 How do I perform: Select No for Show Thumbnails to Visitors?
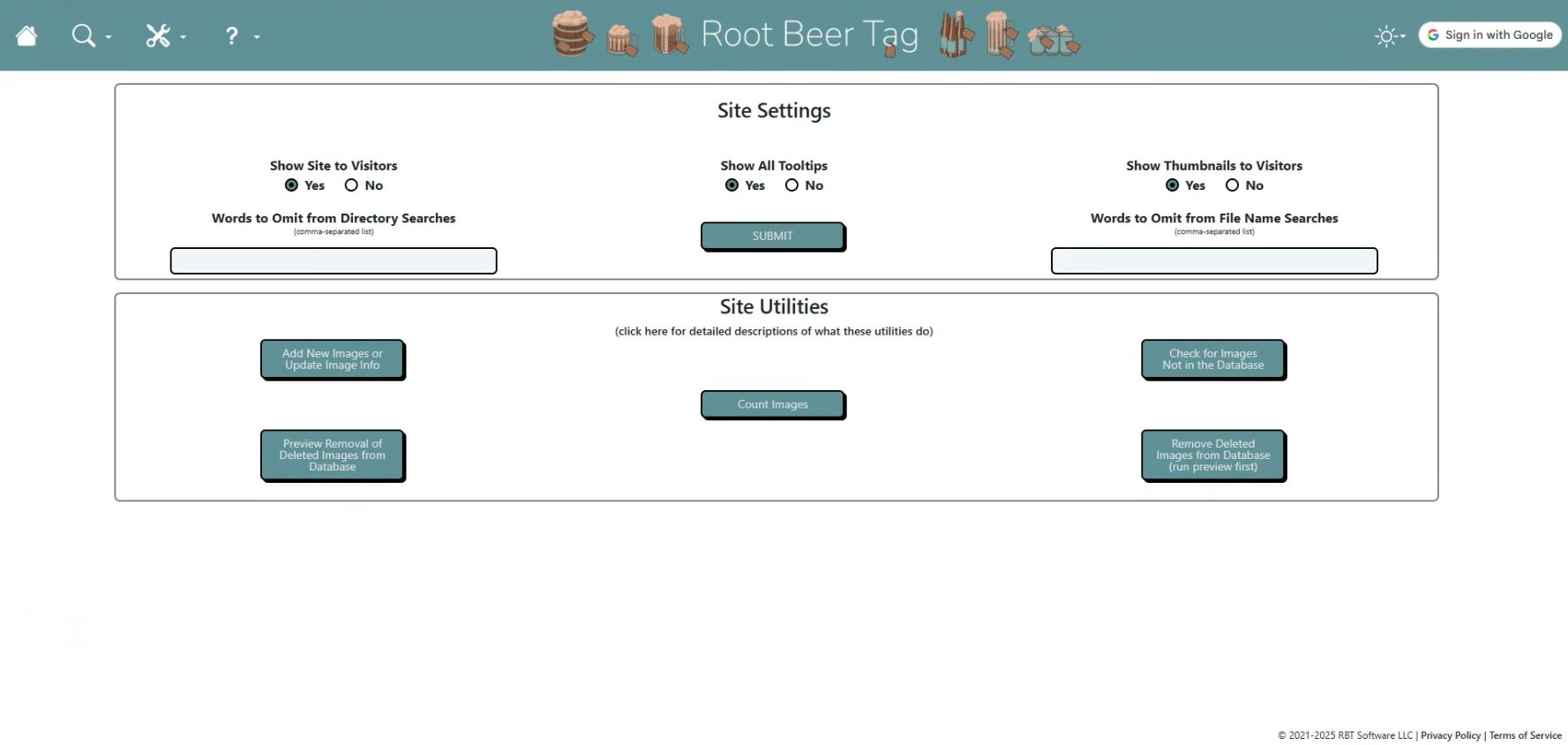click(x=1232, y=185)
